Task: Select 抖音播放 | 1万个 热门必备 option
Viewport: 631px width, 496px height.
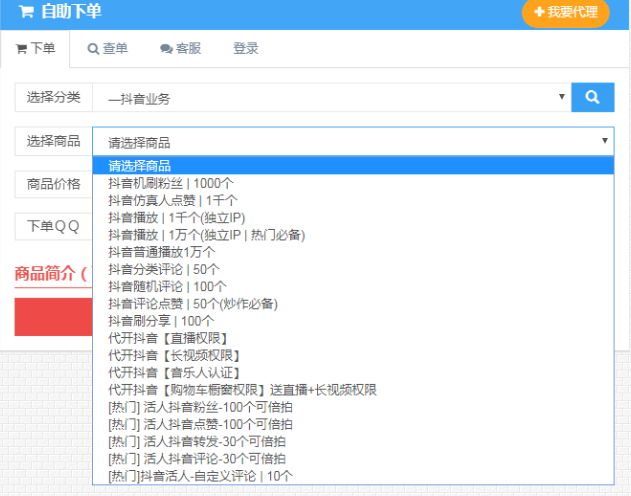Action: 353,235
